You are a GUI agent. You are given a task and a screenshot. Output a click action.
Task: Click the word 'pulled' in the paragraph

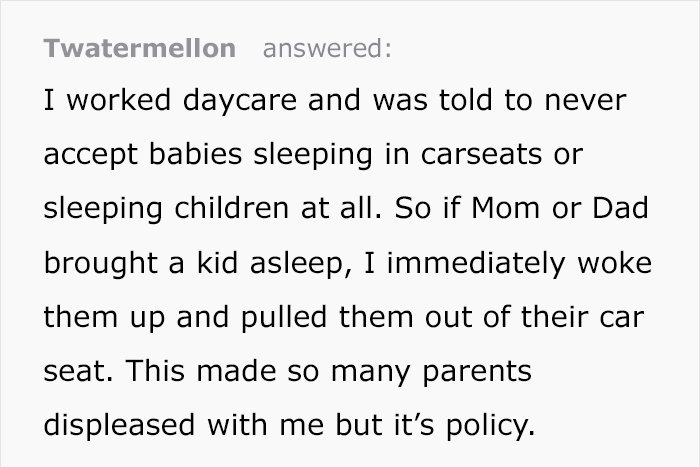[284, 317]
